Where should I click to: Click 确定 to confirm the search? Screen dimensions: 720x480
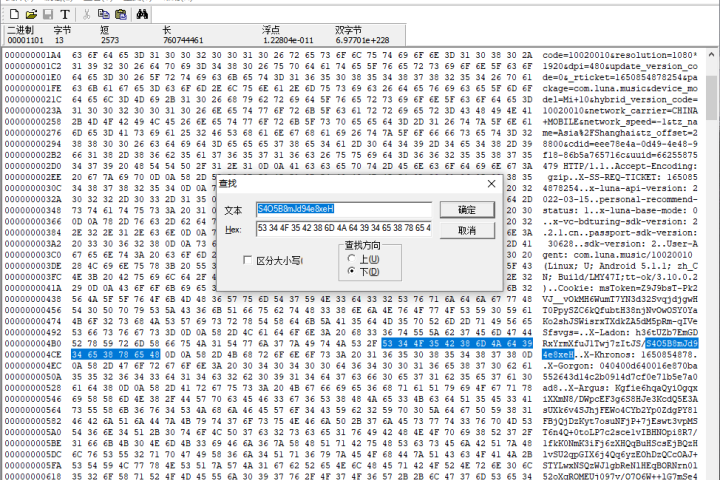click(466, 210)
